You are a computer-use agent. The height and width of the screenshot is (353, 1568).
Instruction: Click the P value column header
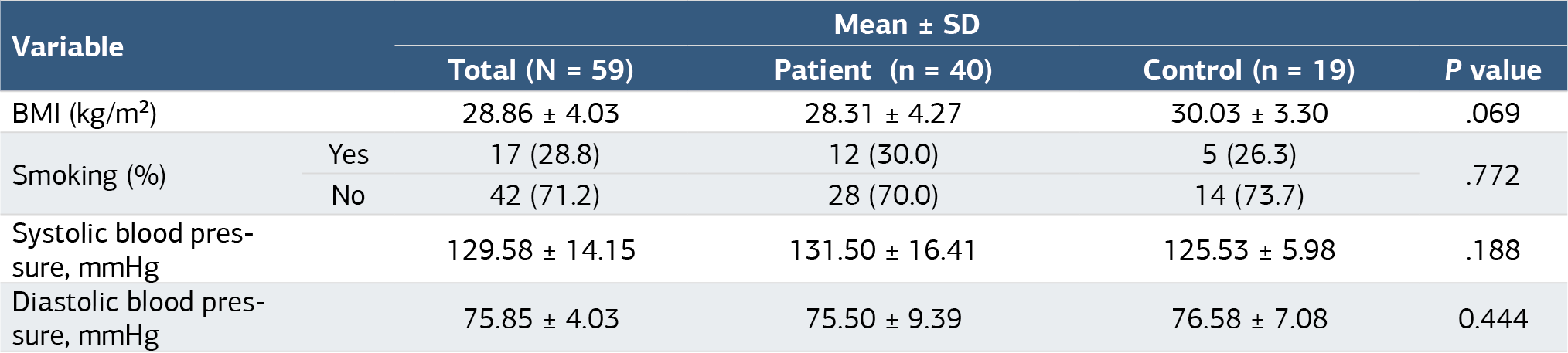[x=1493, y=70]
